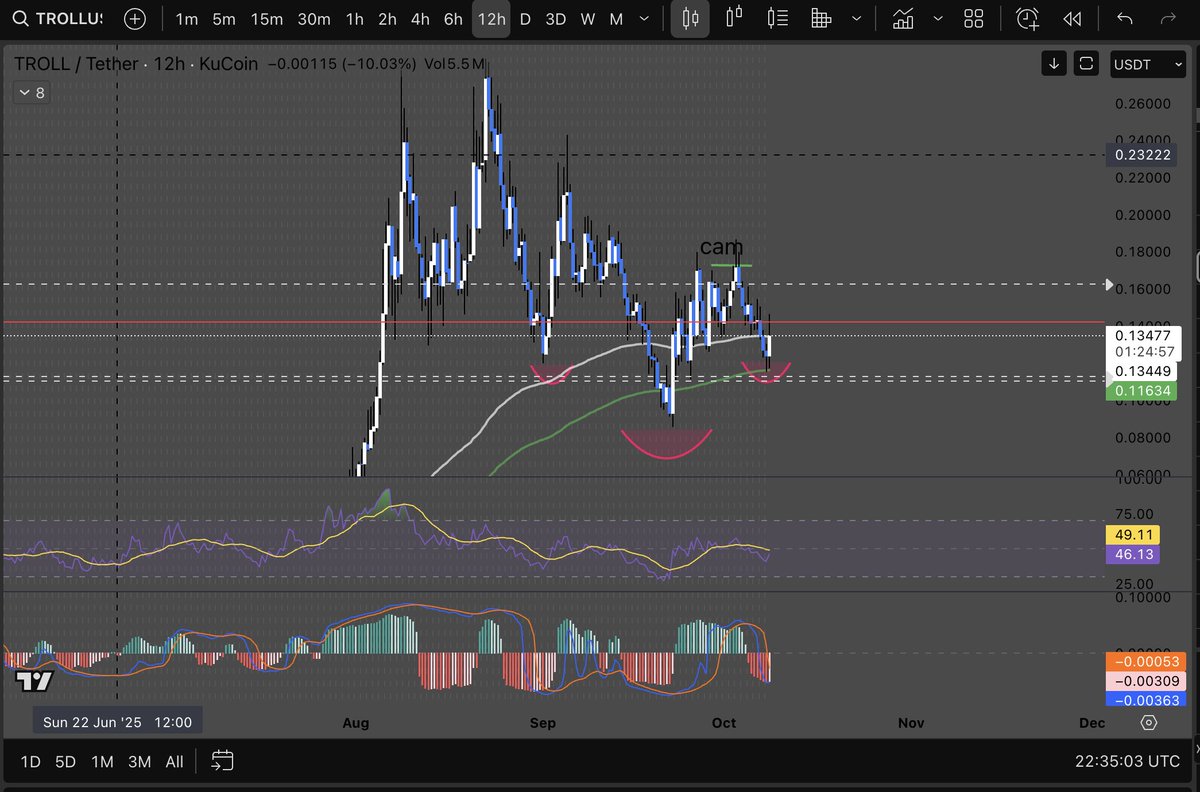Redo the chart action
The width and height of the screenshot is (1200, 792).
pos(1166,19)
